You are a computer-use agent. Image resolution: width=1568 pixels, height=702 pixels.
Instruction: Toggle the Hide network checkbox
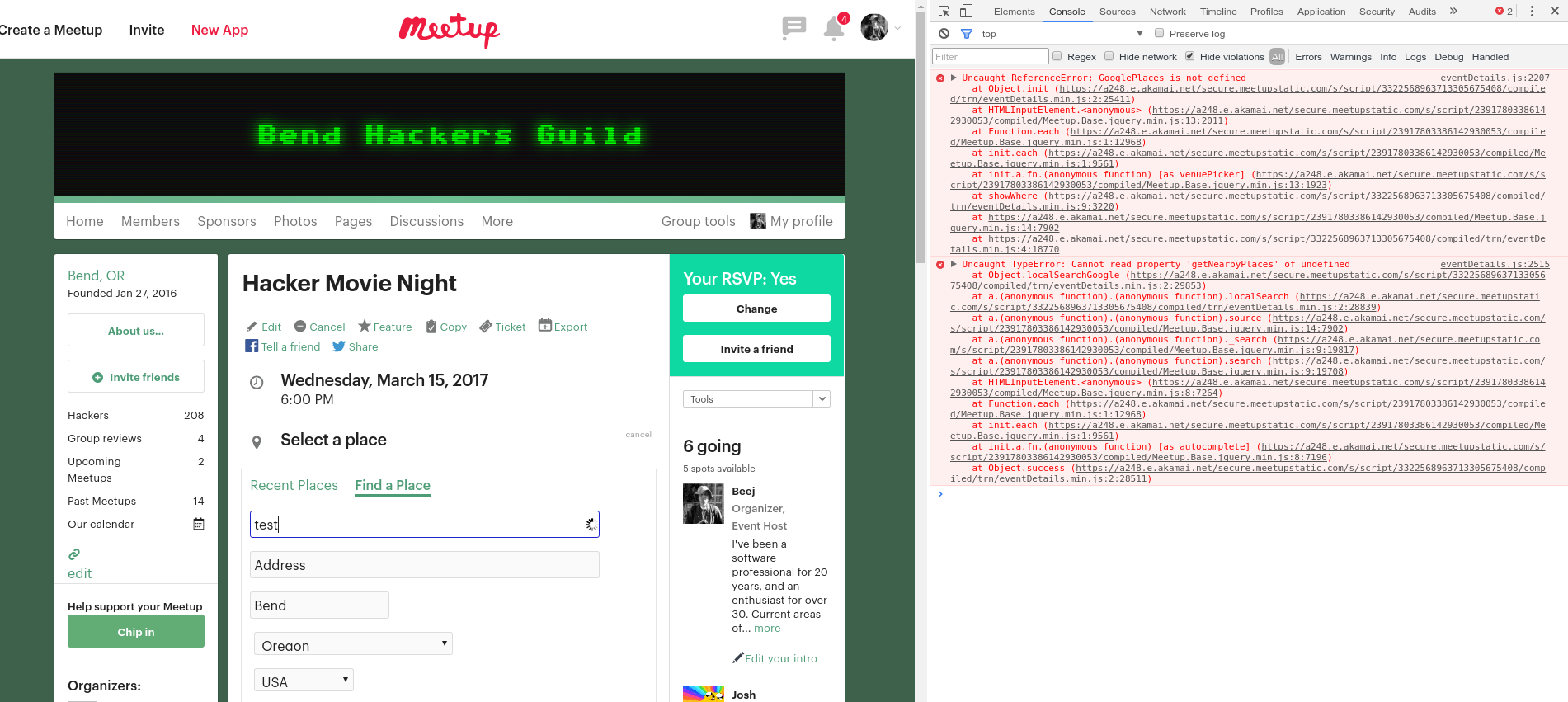pos(1109,56)
